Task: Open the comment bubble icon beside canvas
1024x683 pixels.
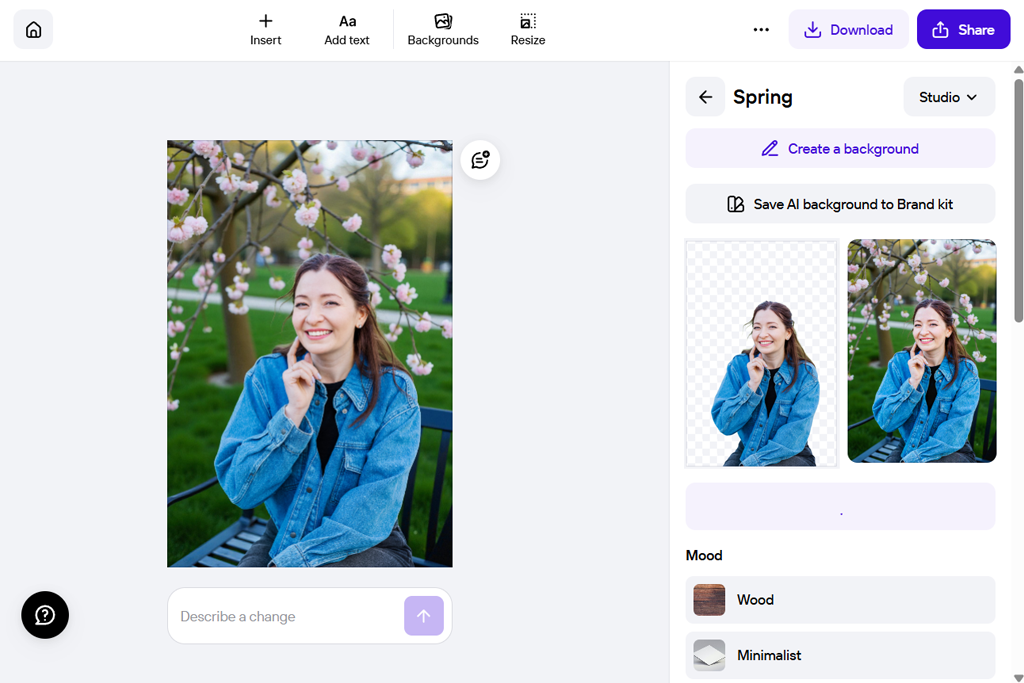Action: click(x=480, y=160)
